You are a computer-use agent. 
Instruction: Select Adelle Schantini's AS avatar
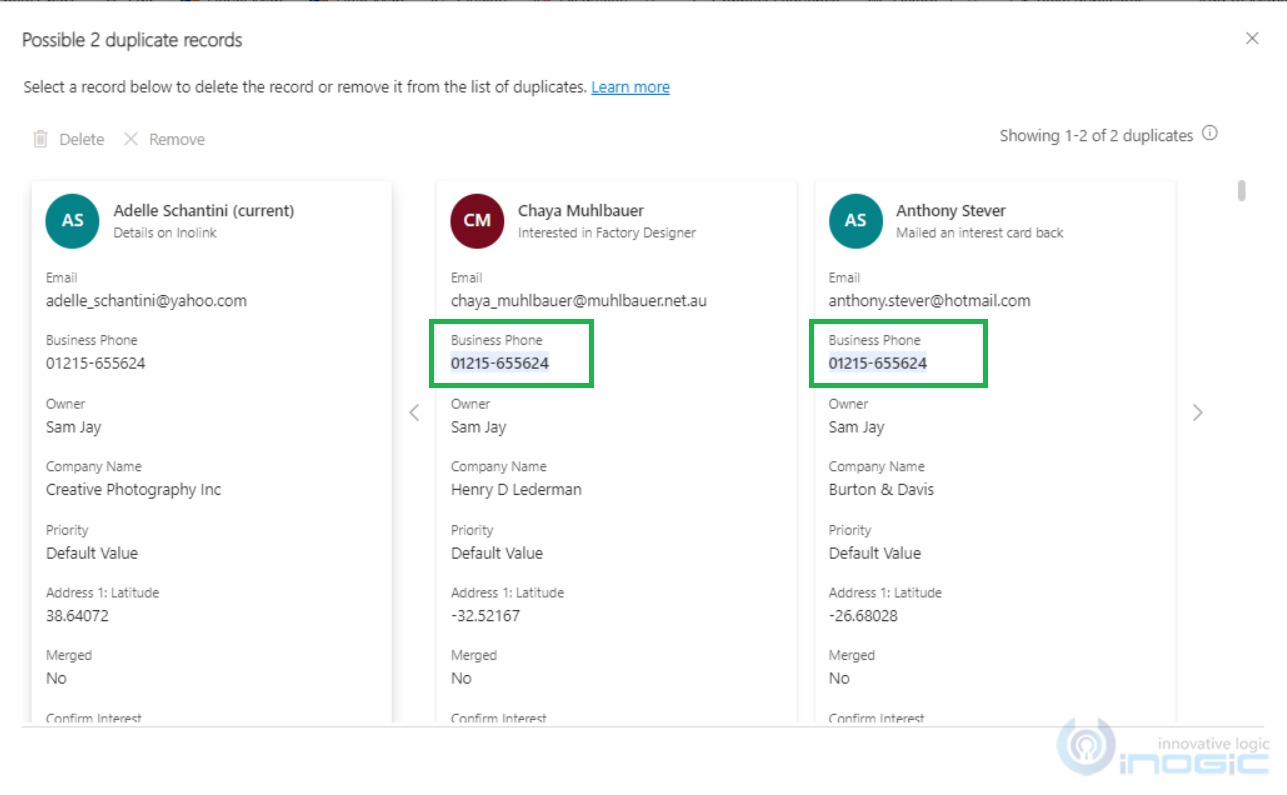pos(72,220)
